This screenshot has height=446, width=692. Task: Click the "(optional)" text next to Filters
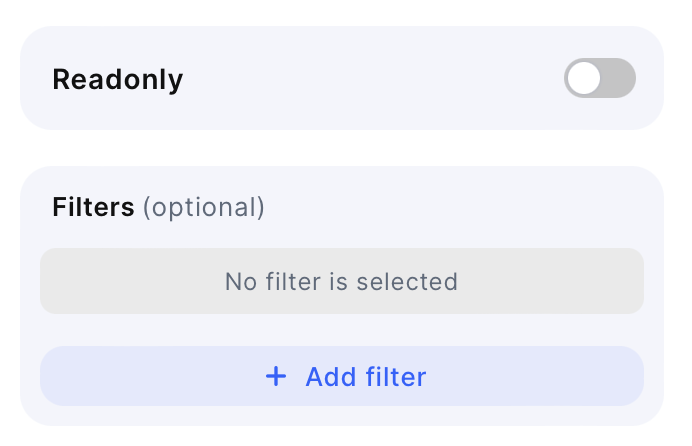pyautogui.click(x=204, y=207)
